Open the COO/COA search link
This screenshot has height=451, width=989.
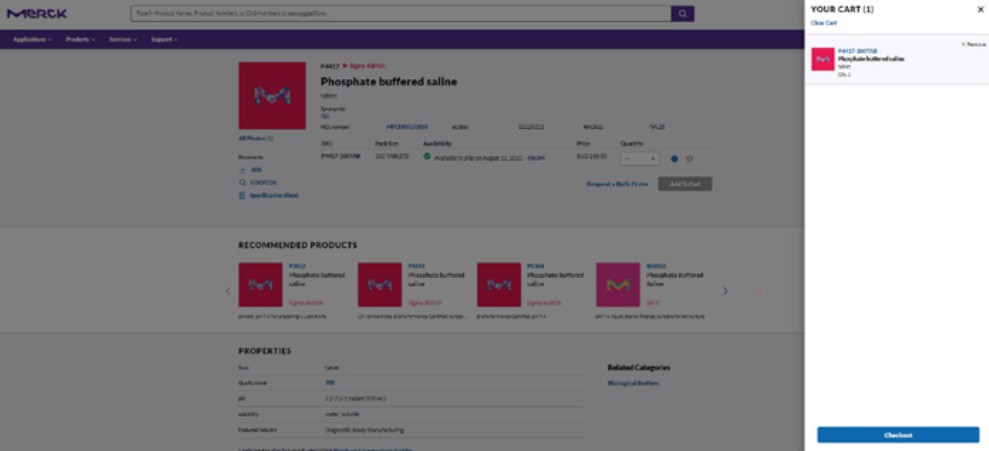click(x=258, y=182)
